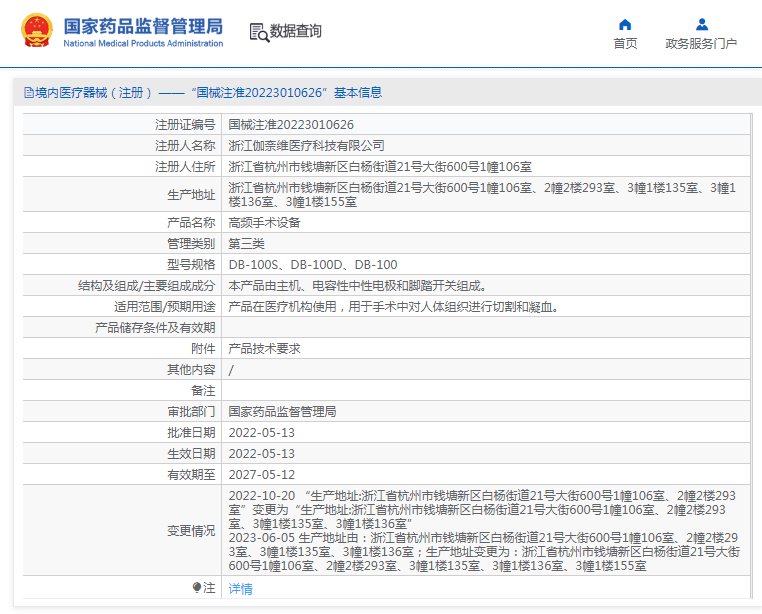Click the 生产地址 address value
This screenshot has width=762, height=614.
coord(482,194)
